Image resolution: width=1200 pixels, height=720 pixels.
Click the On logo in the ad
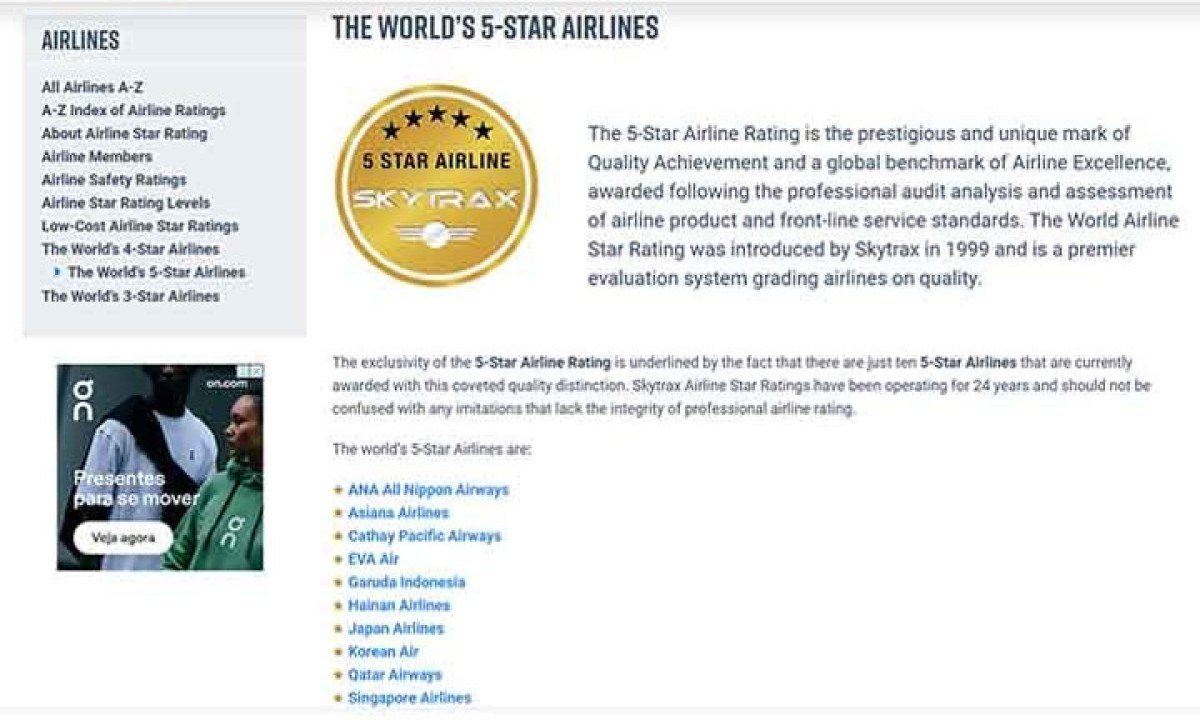(x=84, y=398)
